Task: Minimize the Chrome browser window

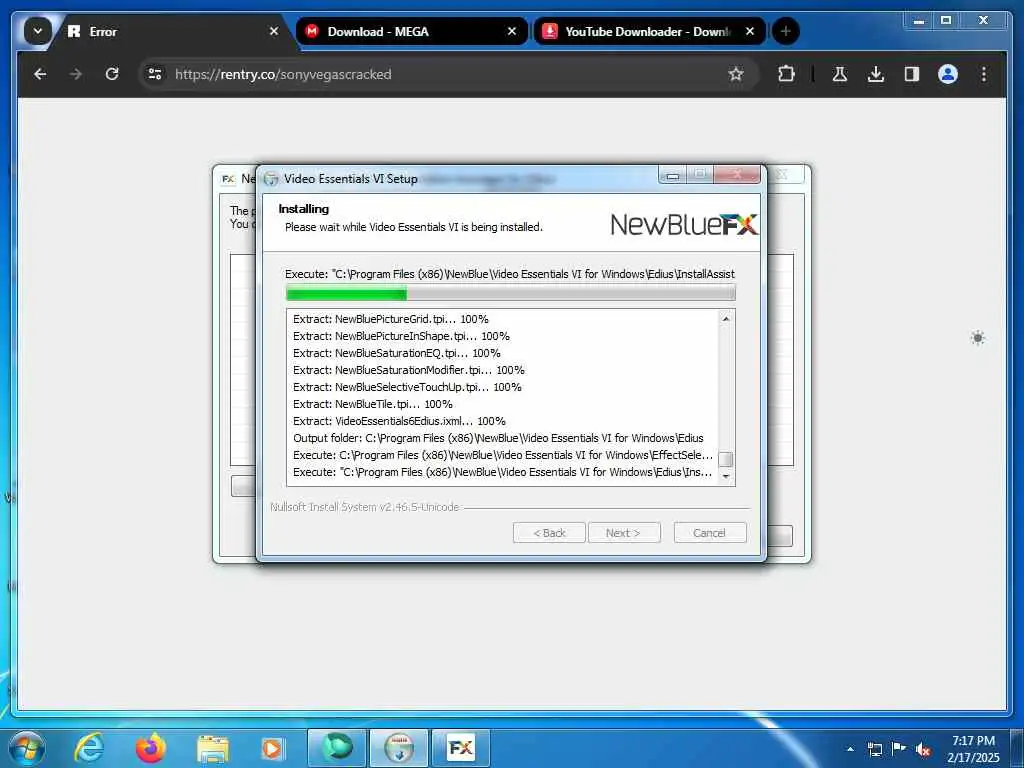Action: [919, 21]
